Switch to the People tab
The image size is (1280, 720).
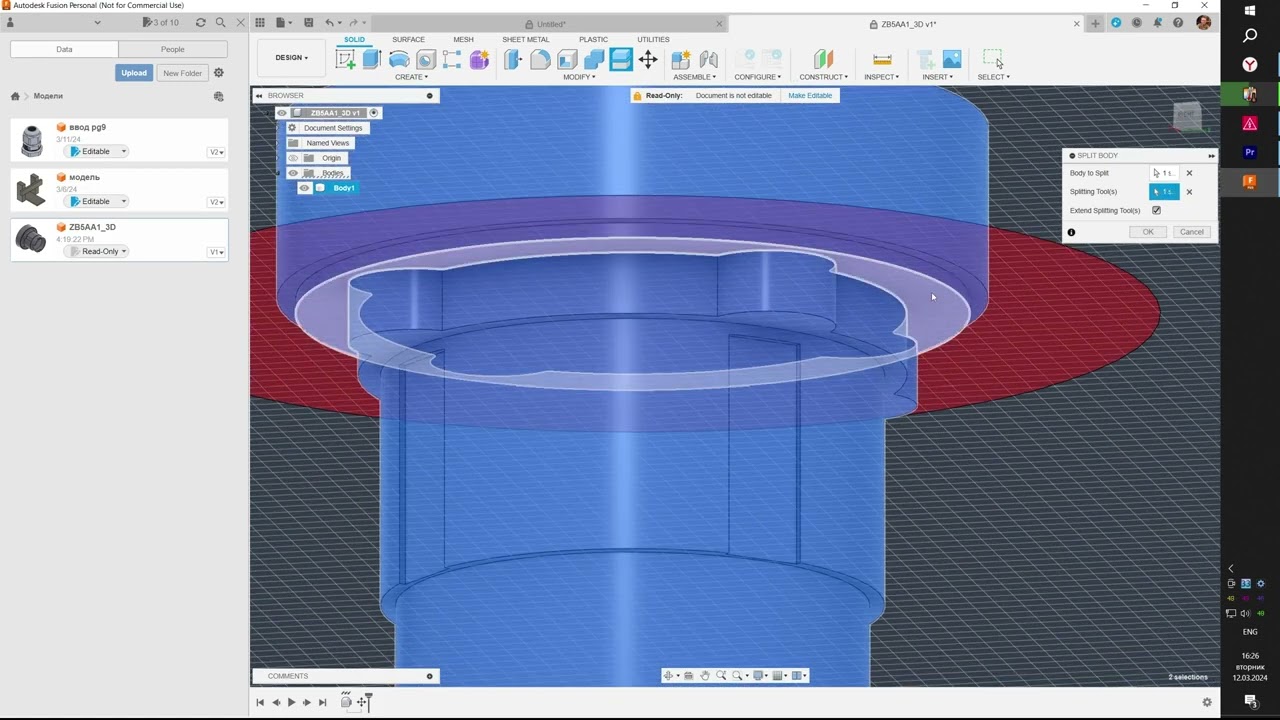[173, 49]
